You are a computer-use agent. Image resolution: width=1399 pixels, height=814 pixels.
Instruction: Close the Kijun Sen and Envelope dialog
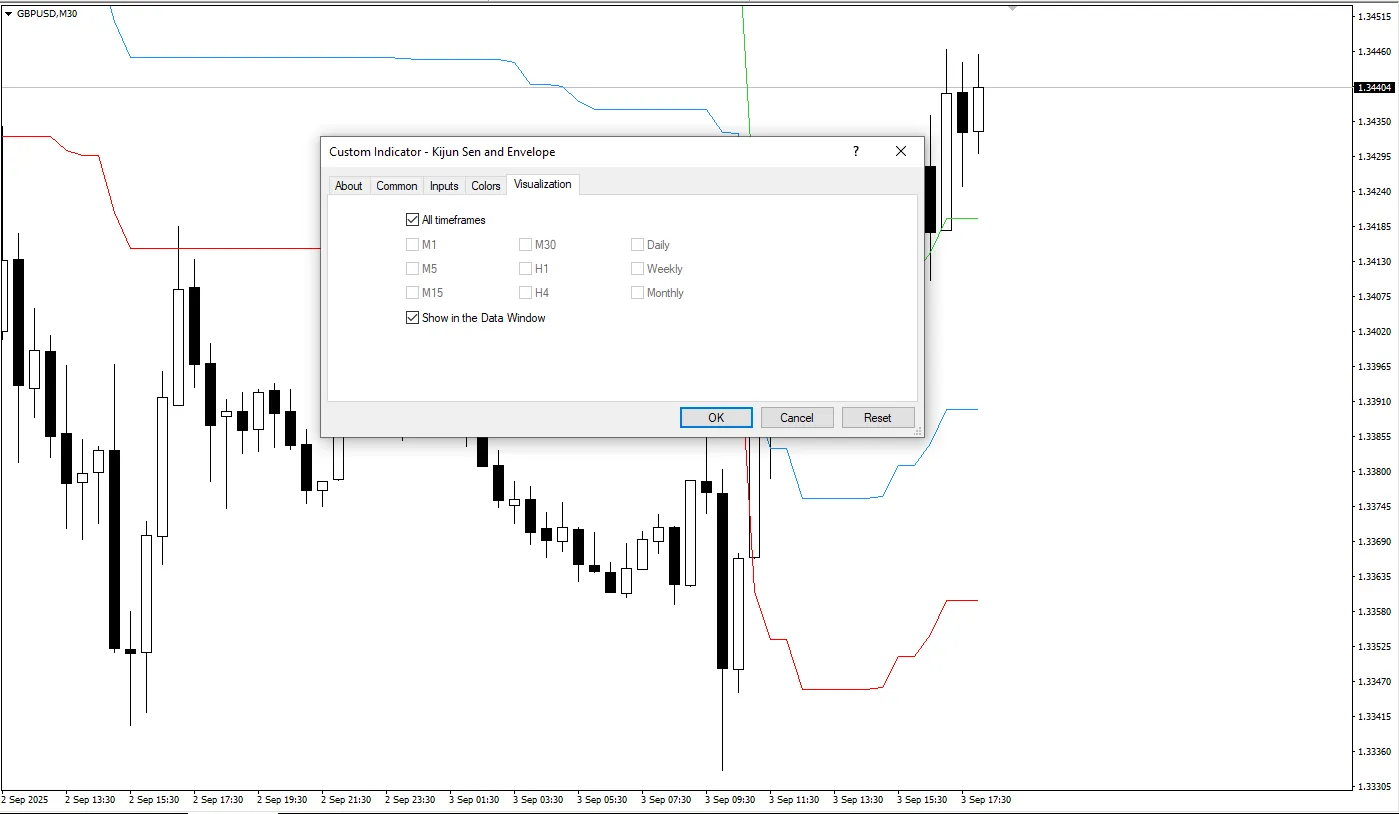(901, 151)
